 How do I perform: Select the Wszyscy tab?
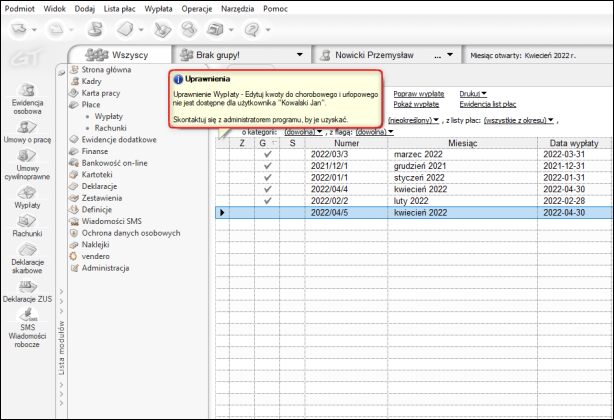[x=120, y=55]
